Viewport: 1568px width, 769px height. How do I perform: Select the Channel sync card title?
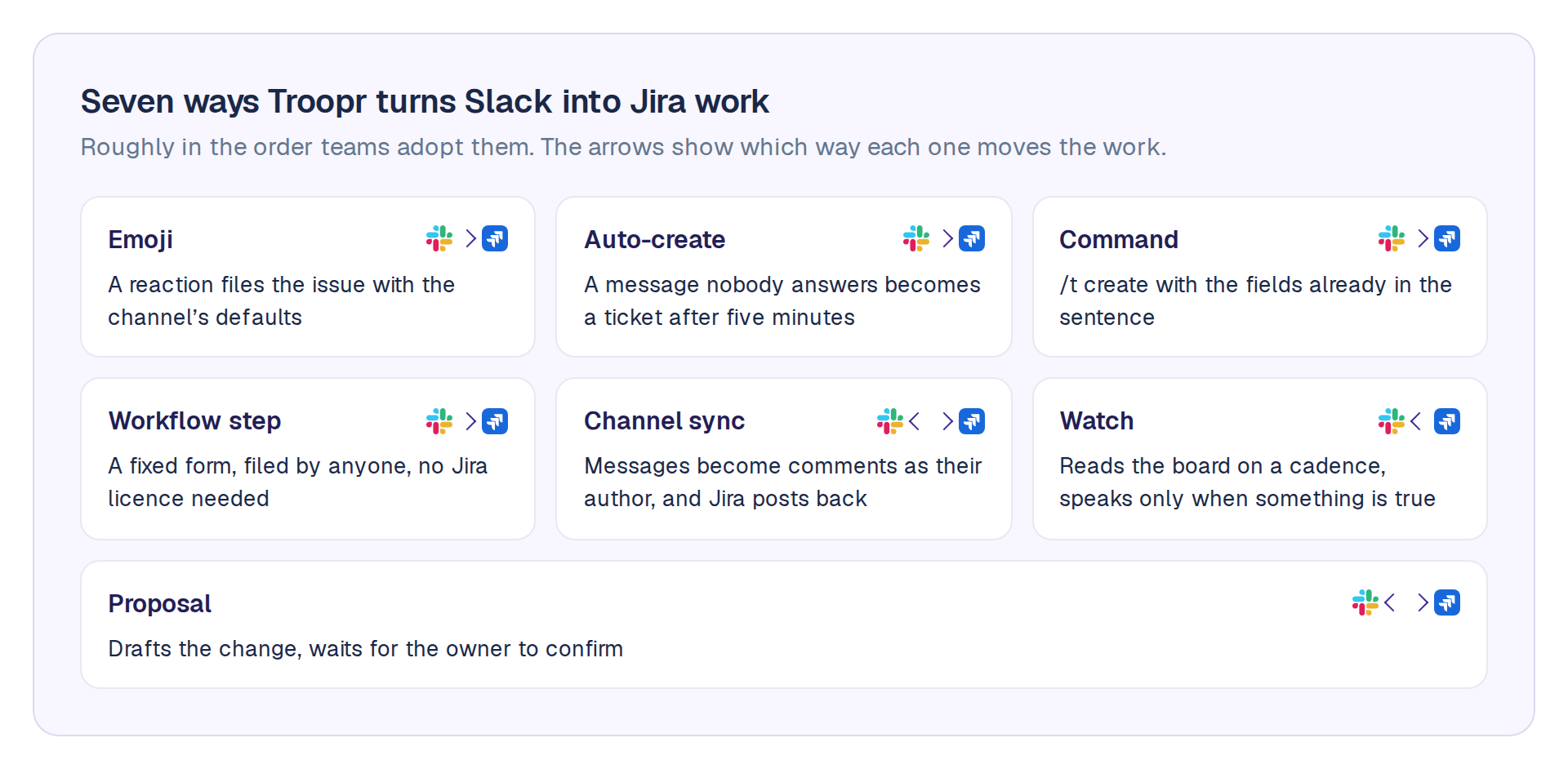coord(664,421)
